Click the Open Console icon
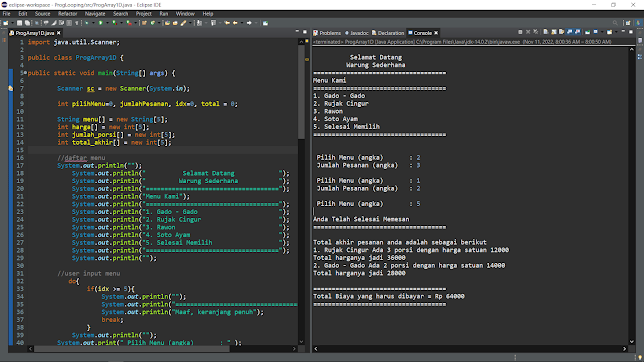The width and height of the screenshot is (644, 362). pos(609,32)
